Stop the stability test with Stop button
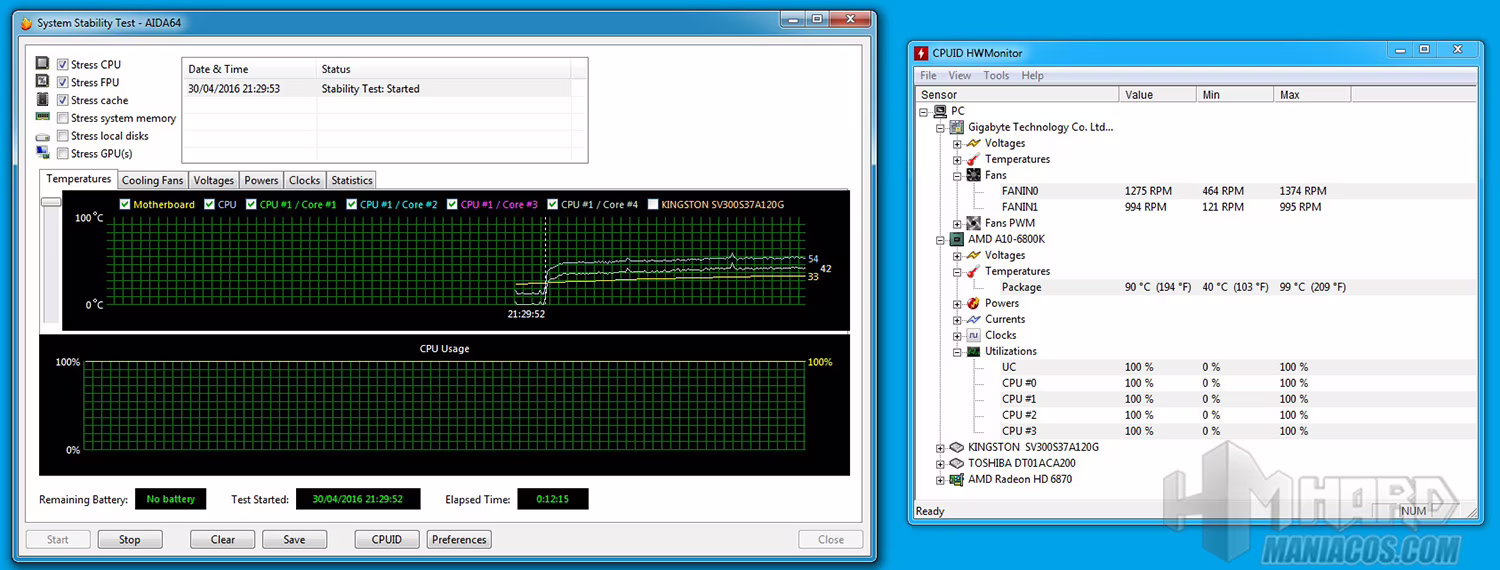 coord(130,539)
